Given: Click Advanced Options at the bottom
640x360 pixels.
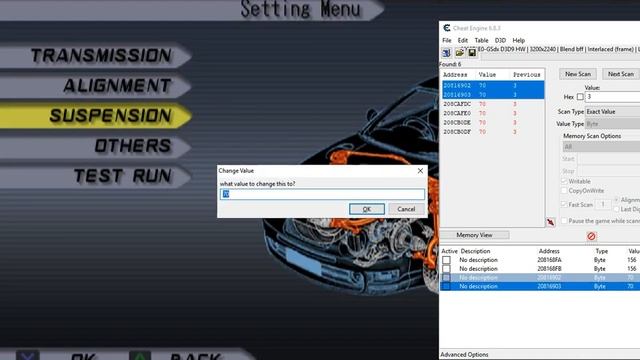Looking at the screenshot, I should coord(464,354).
